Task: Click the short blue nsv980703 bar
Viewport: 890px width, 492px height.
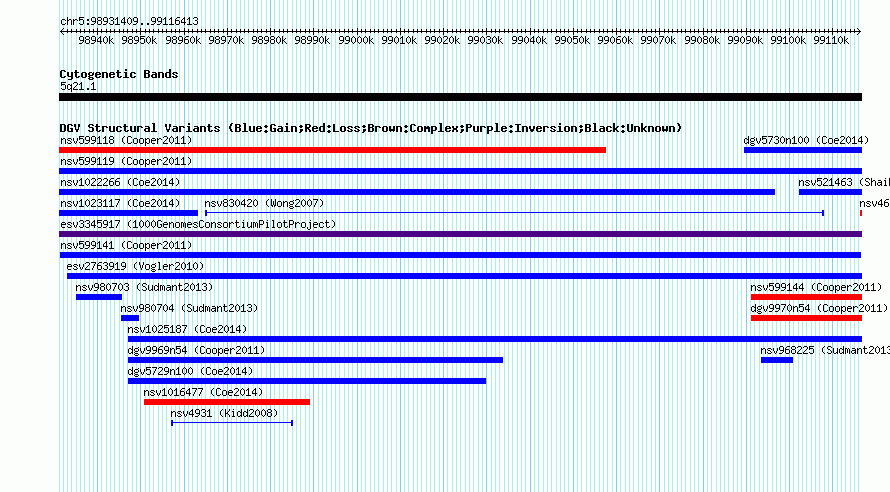Action: [x=99, y=297]
